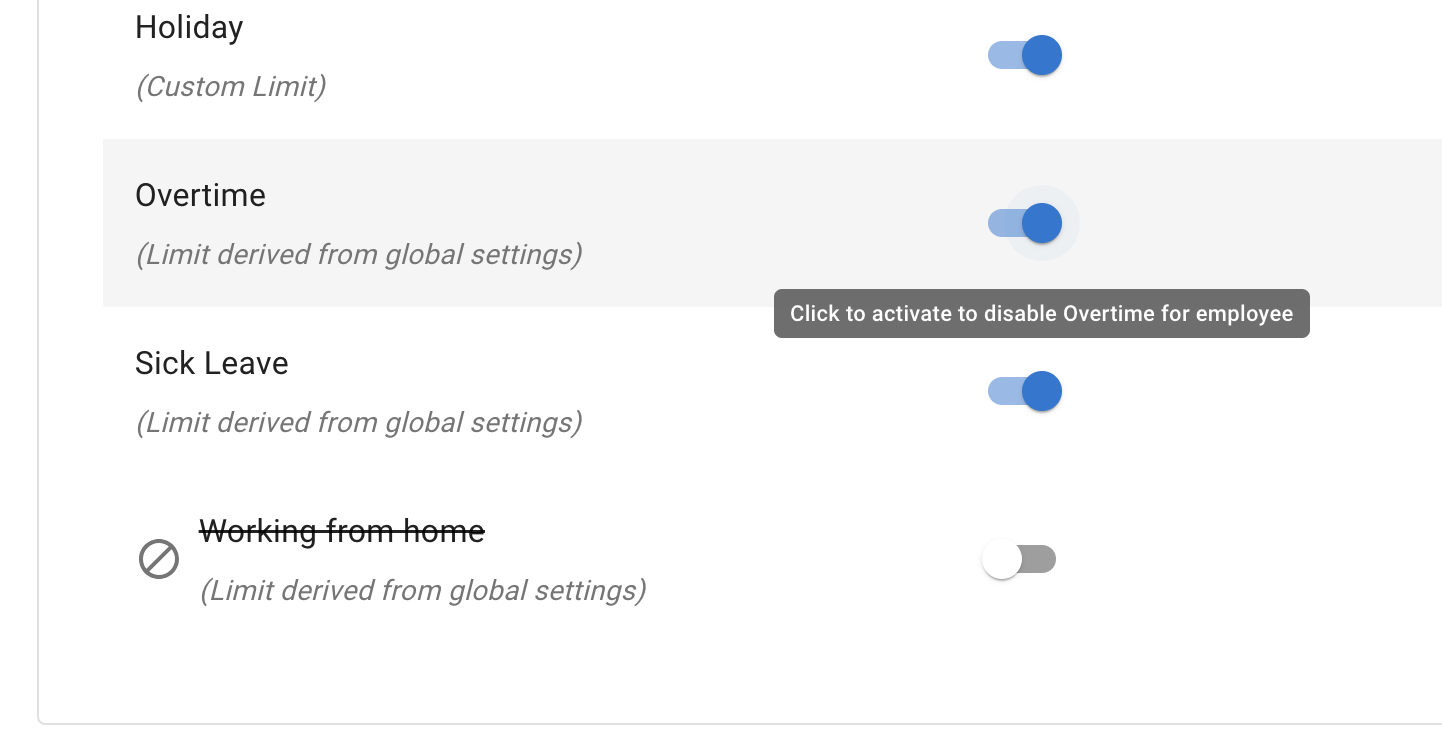Enable the Working from home toggle
This screenshot has width=1442, height=746.
1018,558
